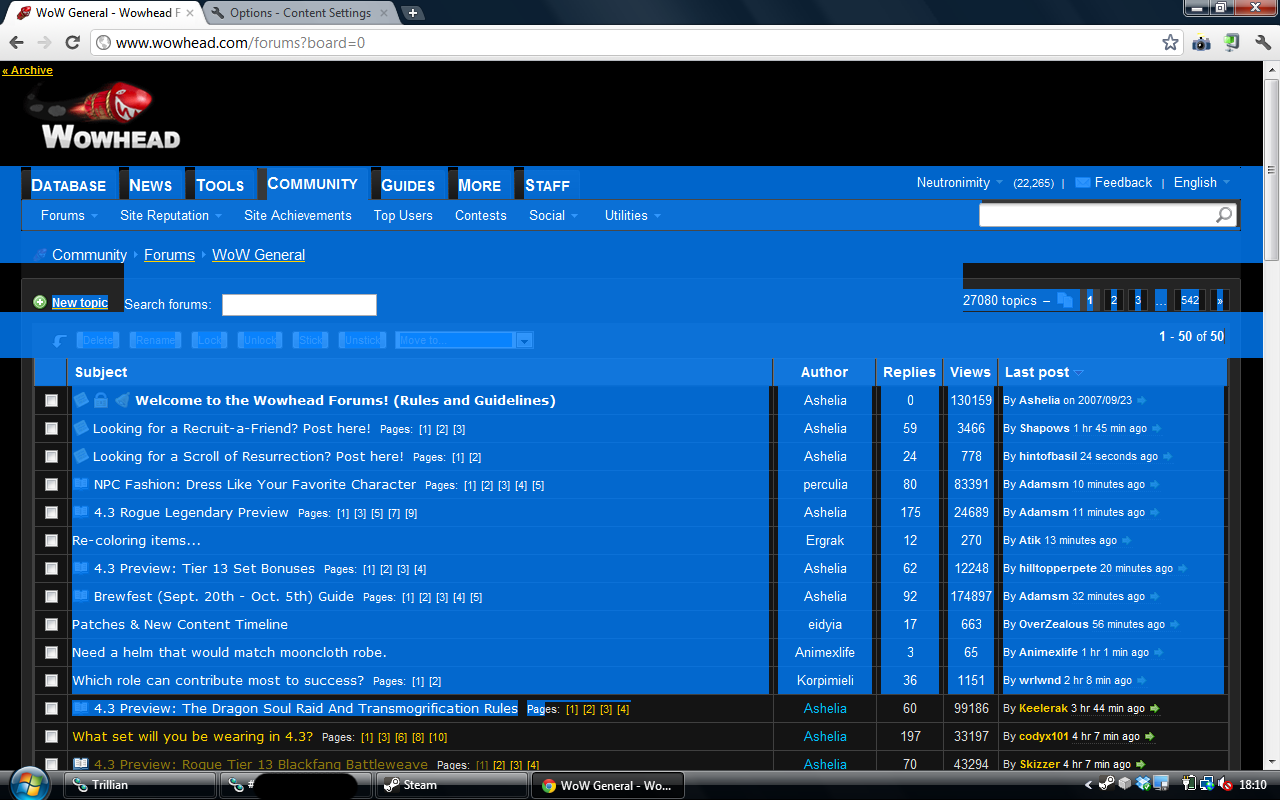Click the Feedback envelope icon
The height and width of the screenshot is (800, 1280).
(1082, 183)
